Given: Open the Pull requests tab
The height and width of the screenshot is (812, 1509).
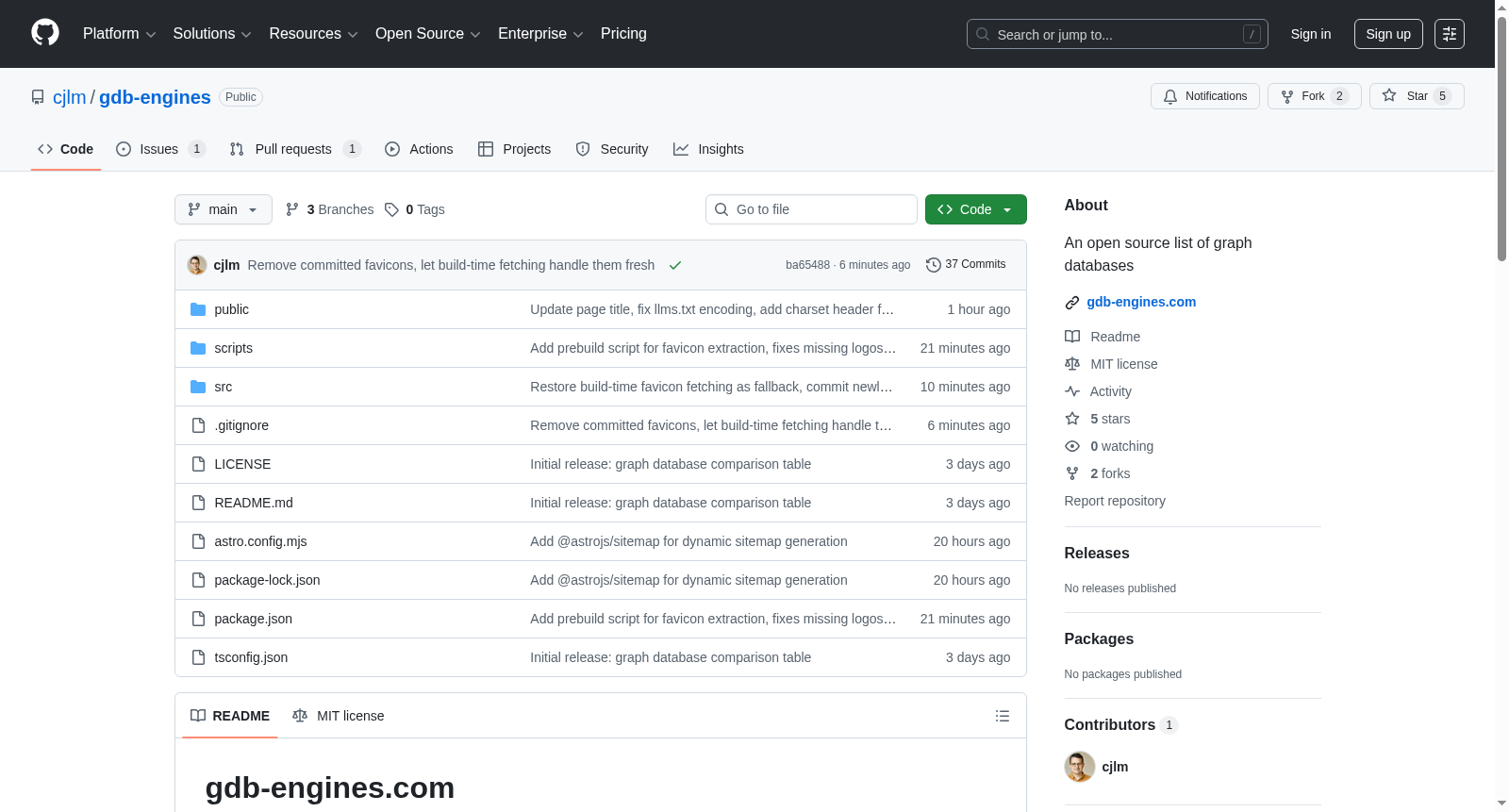Looking at the screenshot, I should point(294,149).
